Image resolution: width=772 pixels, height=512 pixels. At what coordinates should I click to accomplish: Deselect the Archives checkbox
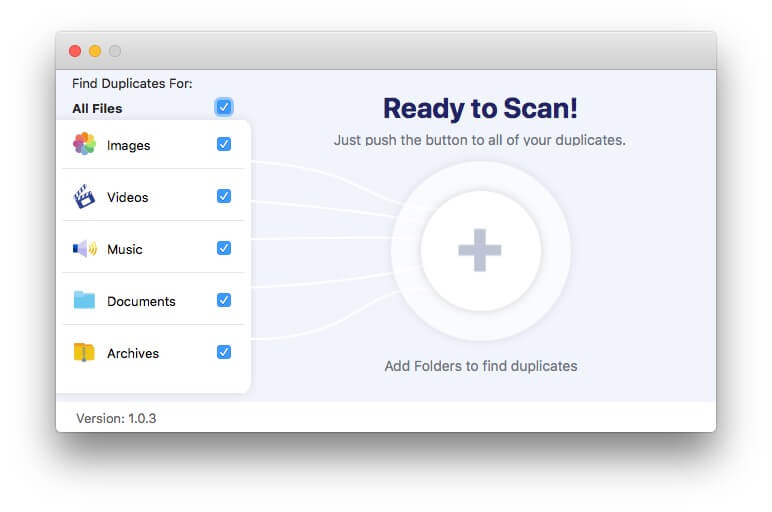[224, 352]
